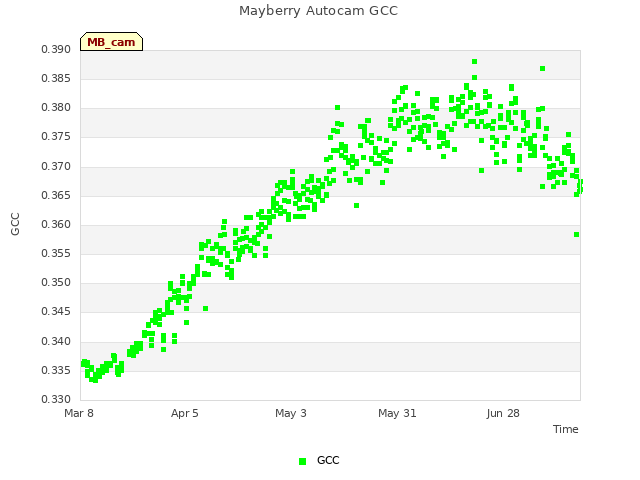640x480 pixels.
Task: Click the y-axis tick label 0.375
Action: 56,137
